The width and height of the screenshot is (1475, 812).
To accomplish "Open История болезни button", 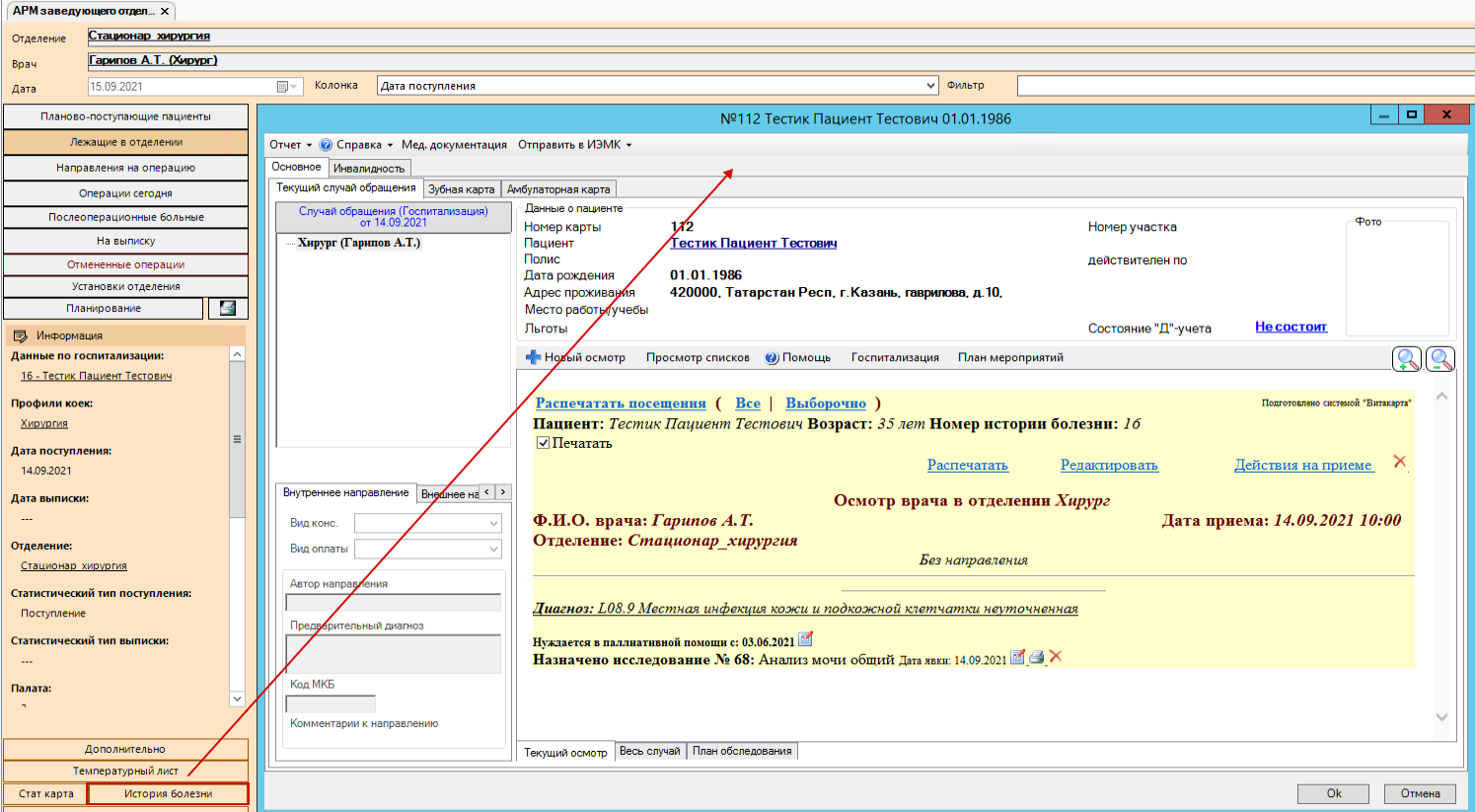I will 168,793.
